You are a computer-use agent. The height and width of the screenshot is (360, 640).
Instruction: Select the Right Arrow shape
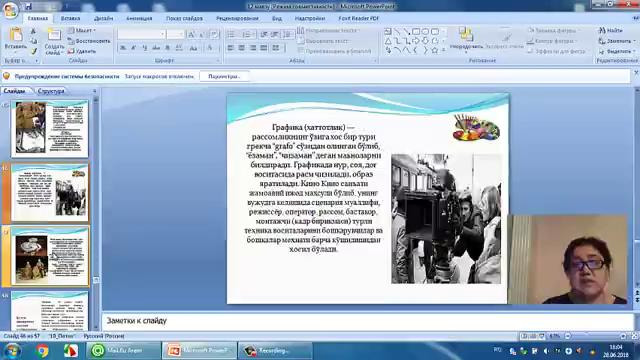[x=416, y=41]
